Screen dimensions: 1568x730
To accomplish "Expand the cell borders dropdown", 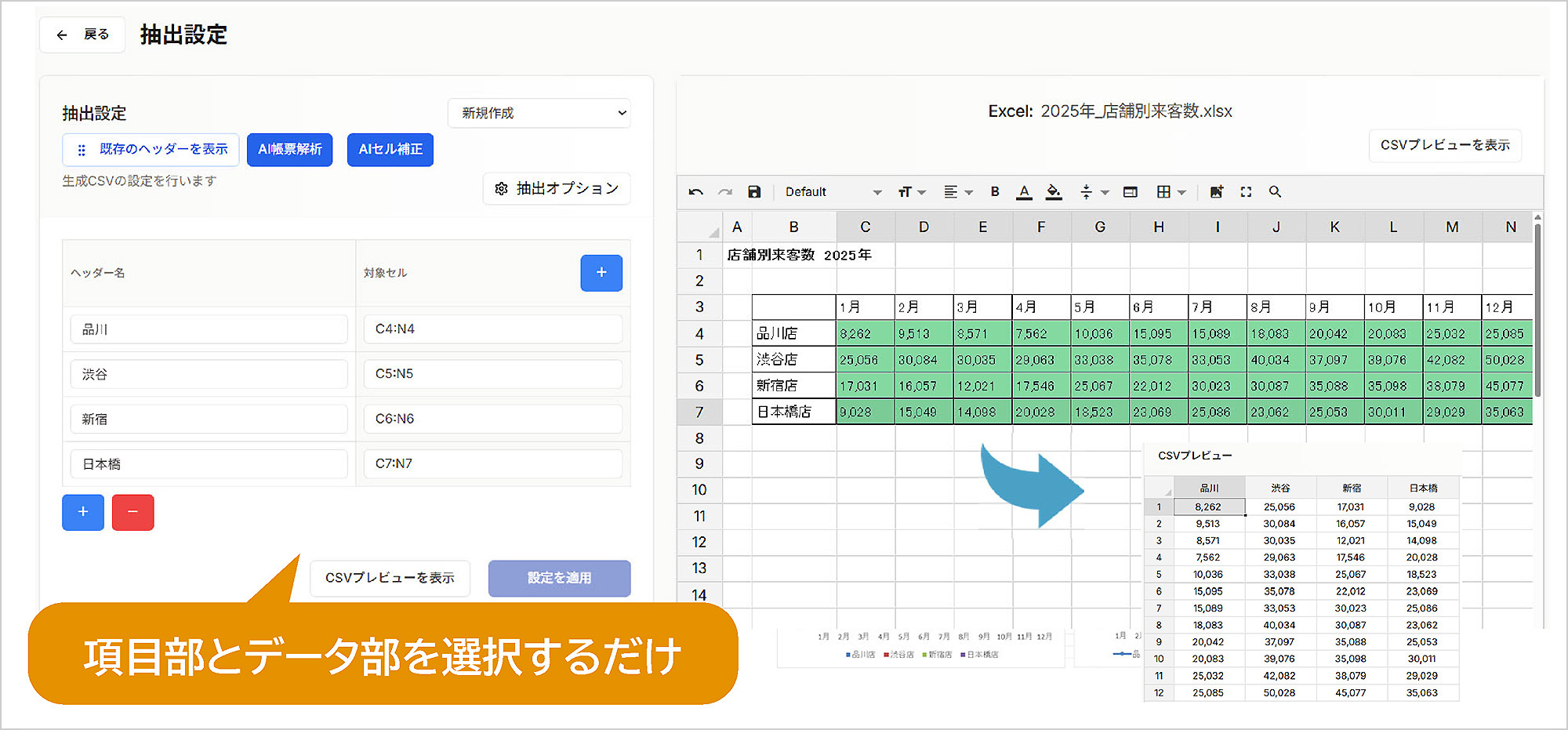I will [1171, 192].
